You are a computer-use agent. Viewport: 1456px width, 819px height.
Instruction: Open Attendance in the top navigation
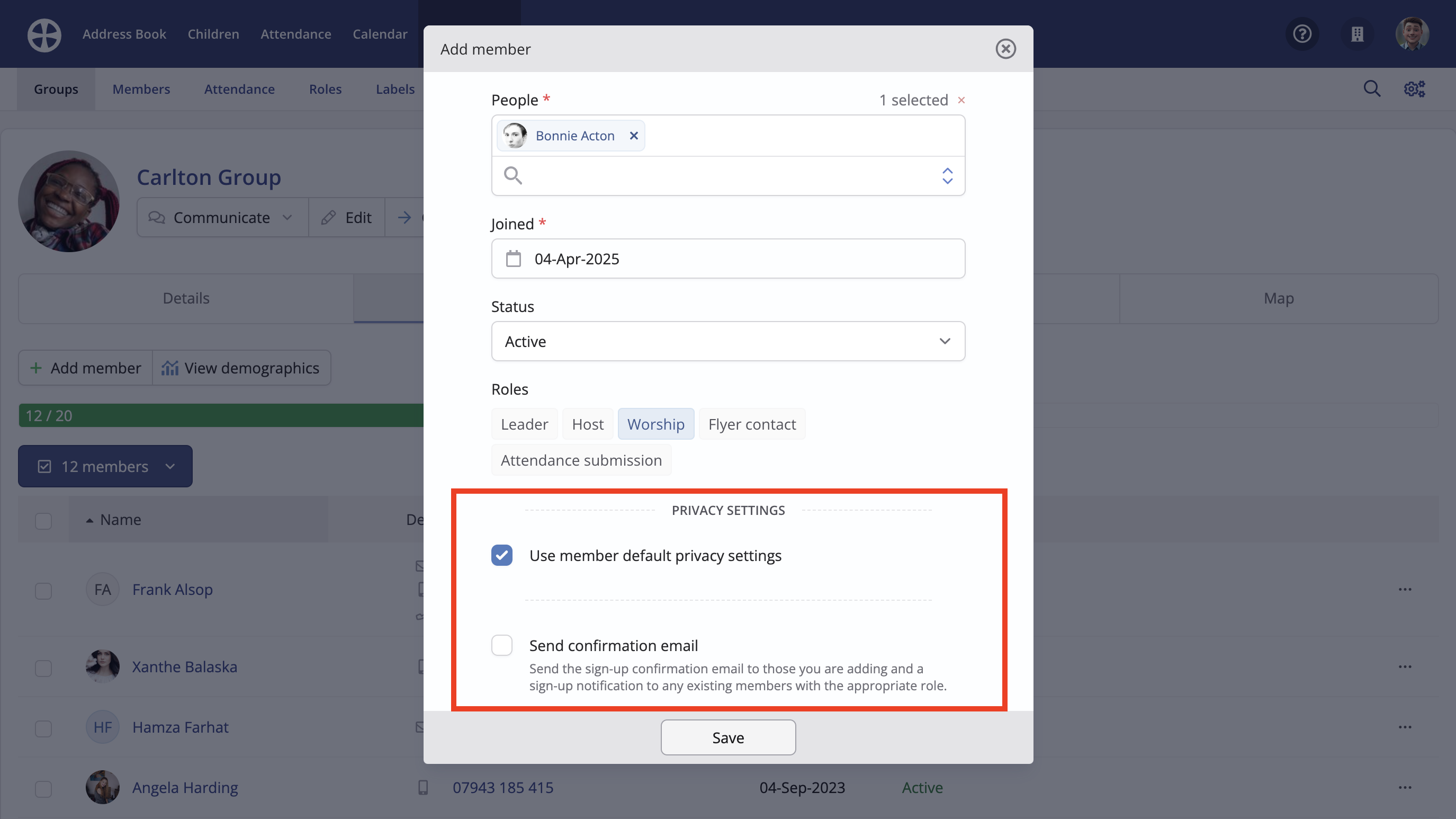(295, 34)
